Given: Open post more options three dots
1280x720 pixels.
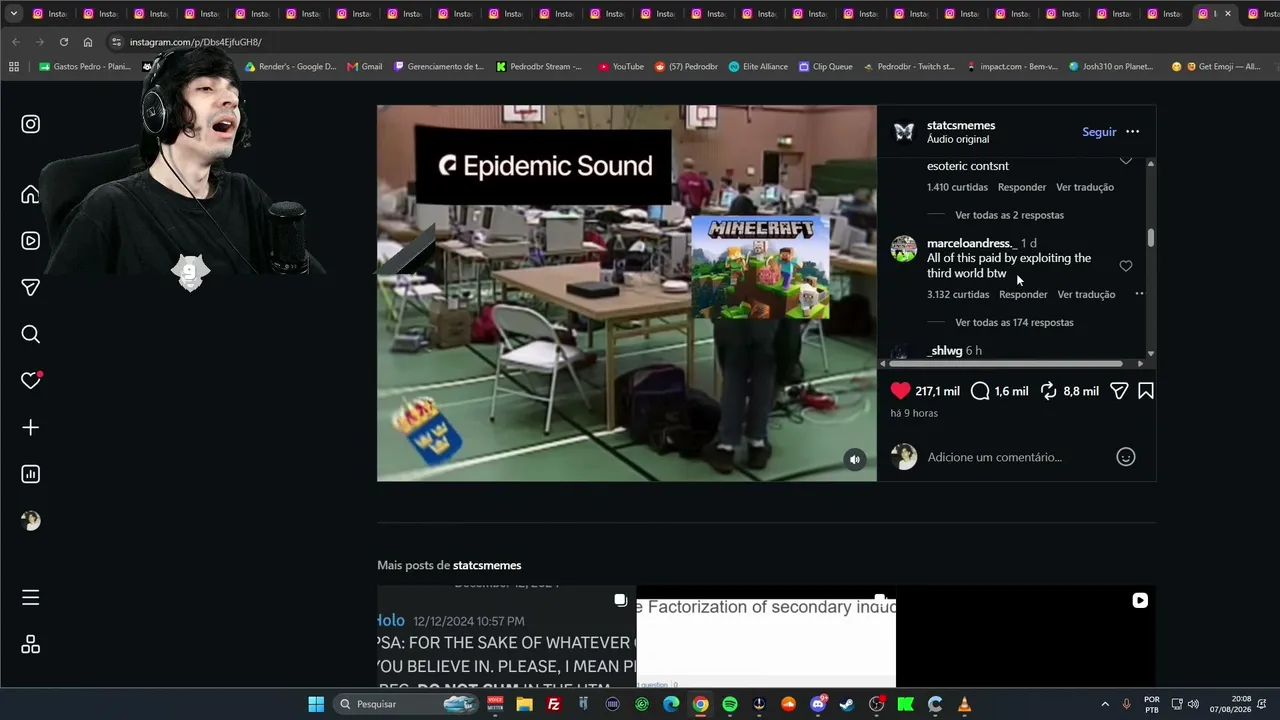Looking at the screenshot, I should (1133, 132).
